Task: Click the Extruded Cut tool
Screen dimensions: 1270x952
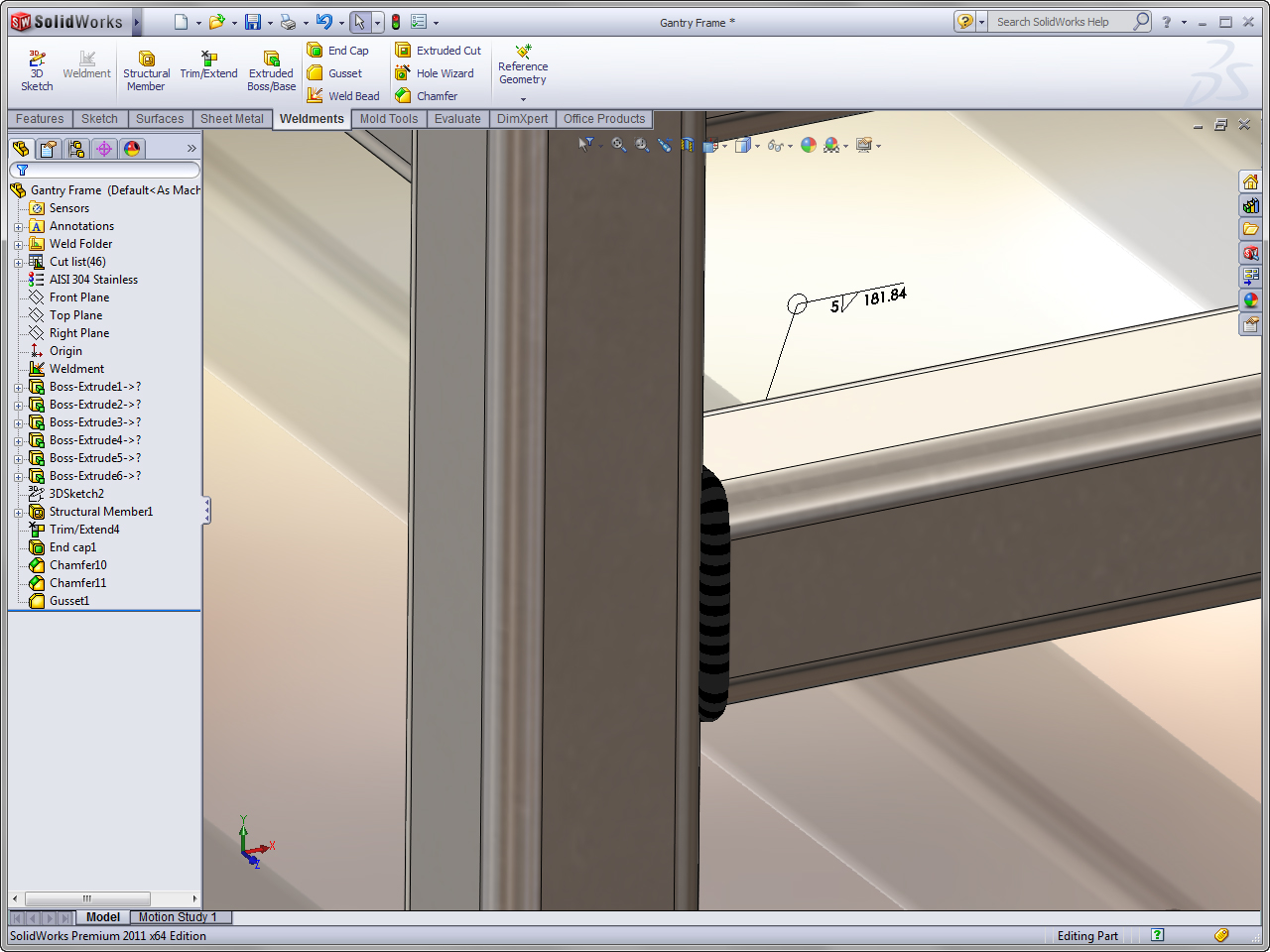Action: pyautogui.click(x=438, y=51)
